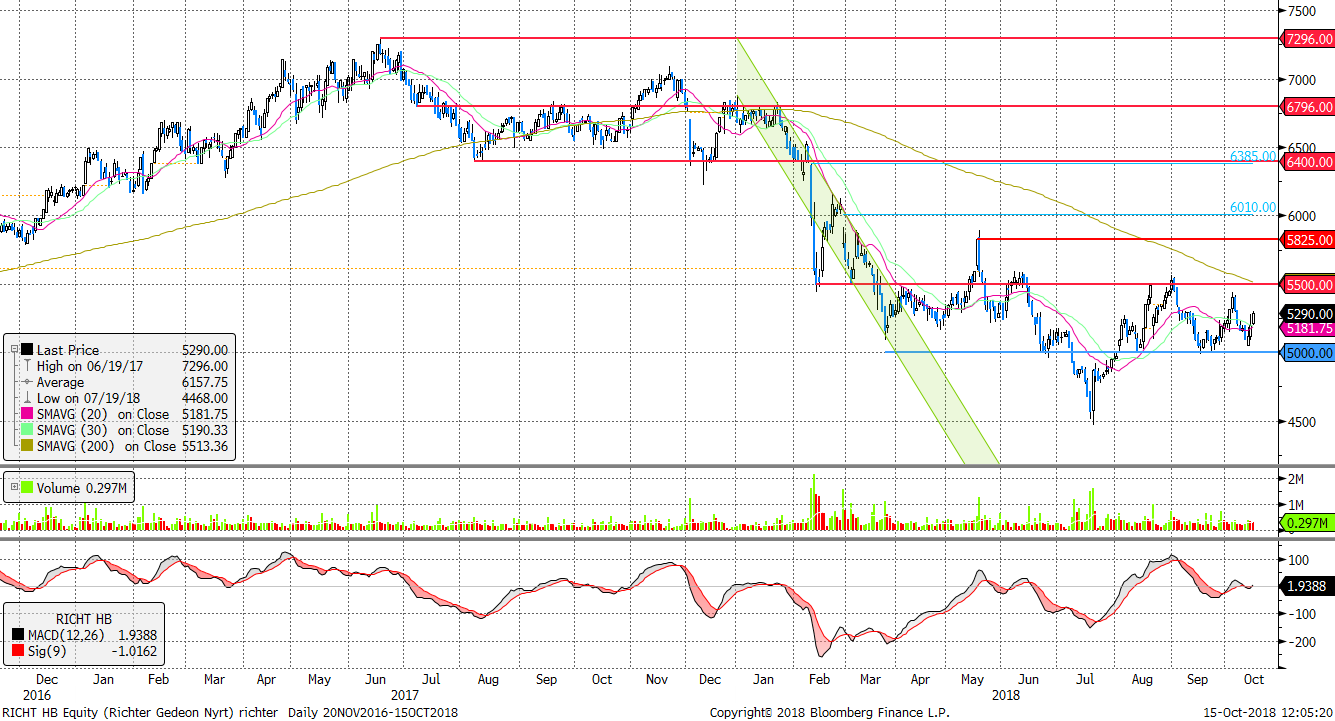1335x721 pixels.
Task: Select the 6400.00 red price label
Action: tap(1308, 161)
